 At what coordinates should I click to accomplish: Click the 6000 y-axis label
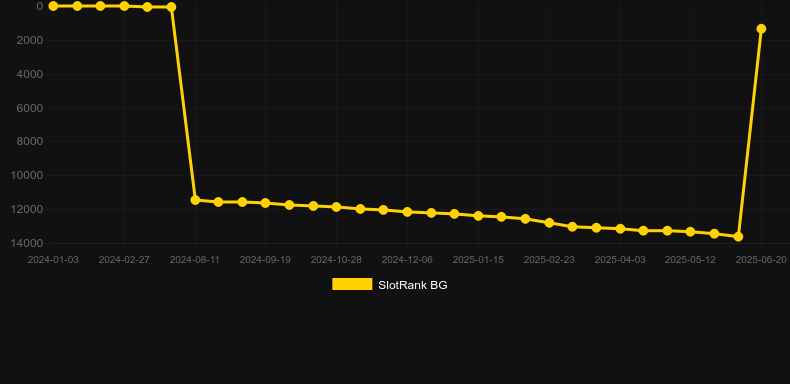[x=30, y=108]
